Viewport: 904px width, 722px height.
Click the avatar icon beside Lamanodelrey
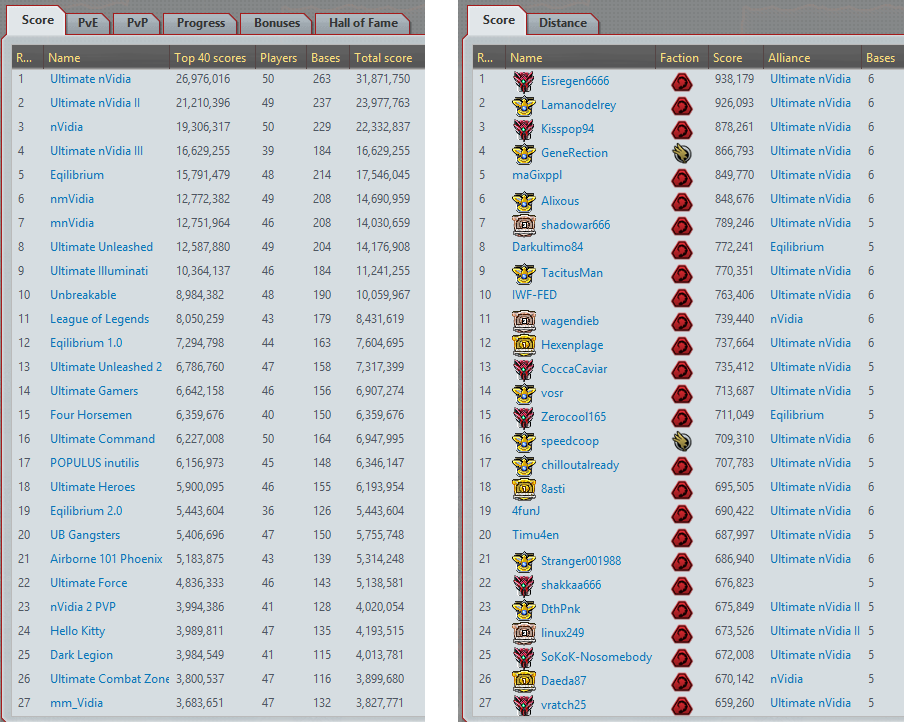(x=523, y=104)
